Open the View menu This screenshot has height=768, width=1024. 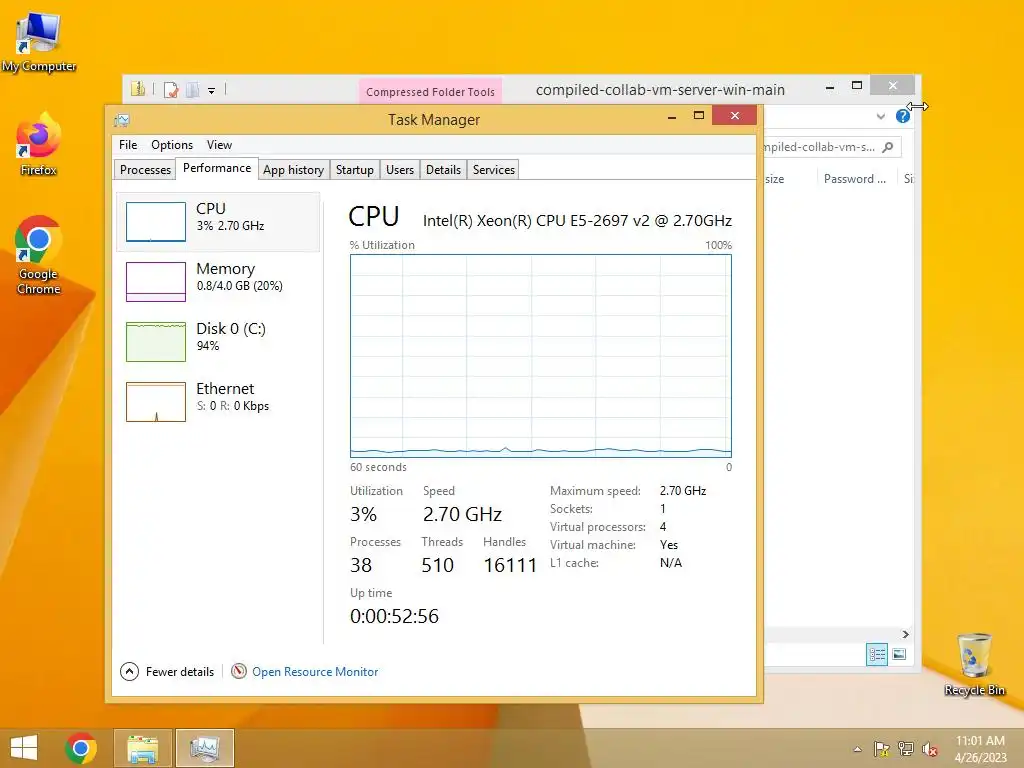(x=219, y=145)
